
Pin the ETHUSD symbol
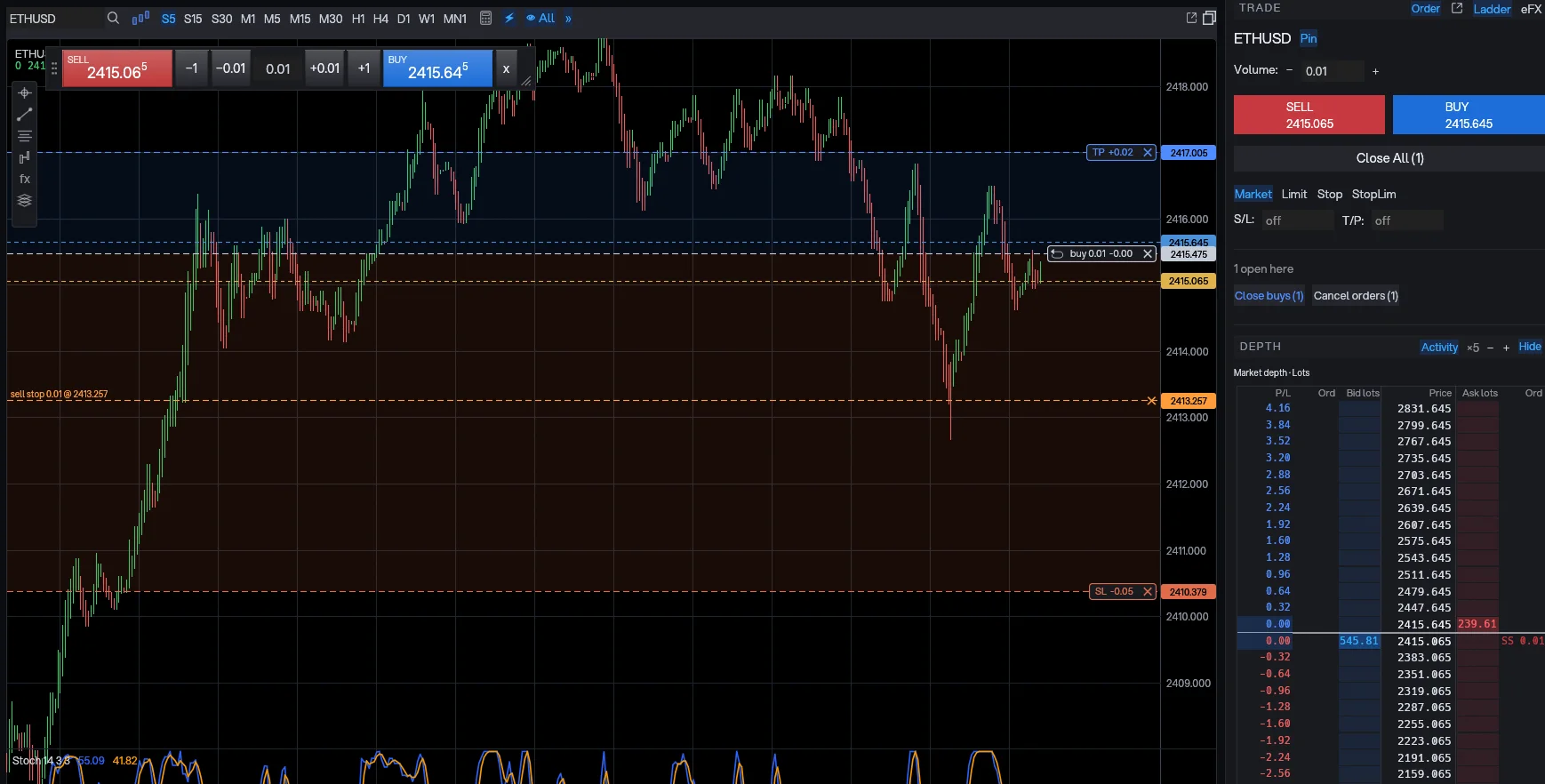click(x=1309, y=38)
